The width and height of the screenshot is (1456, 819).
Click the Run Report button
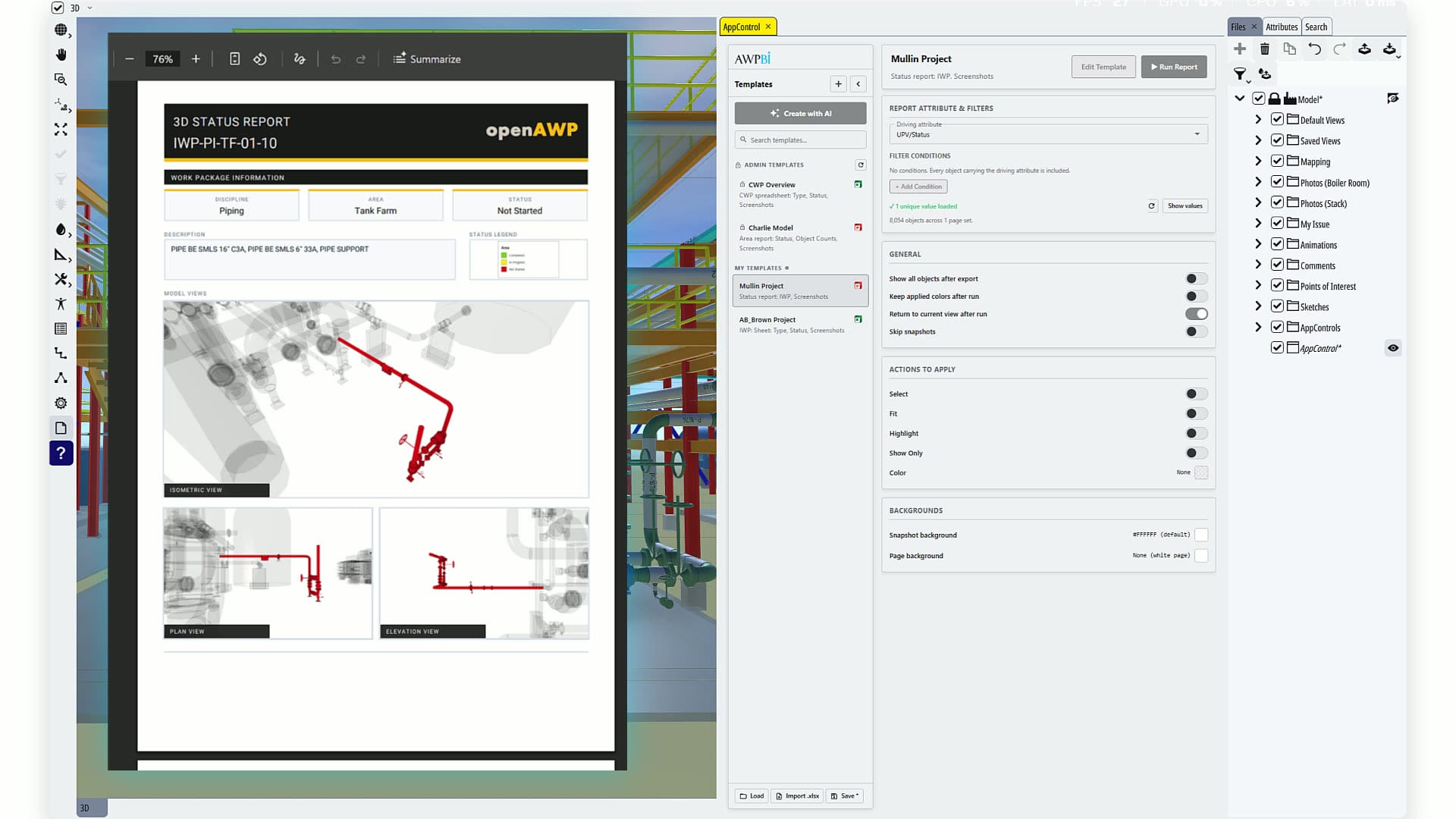(x=1174, y=67)
